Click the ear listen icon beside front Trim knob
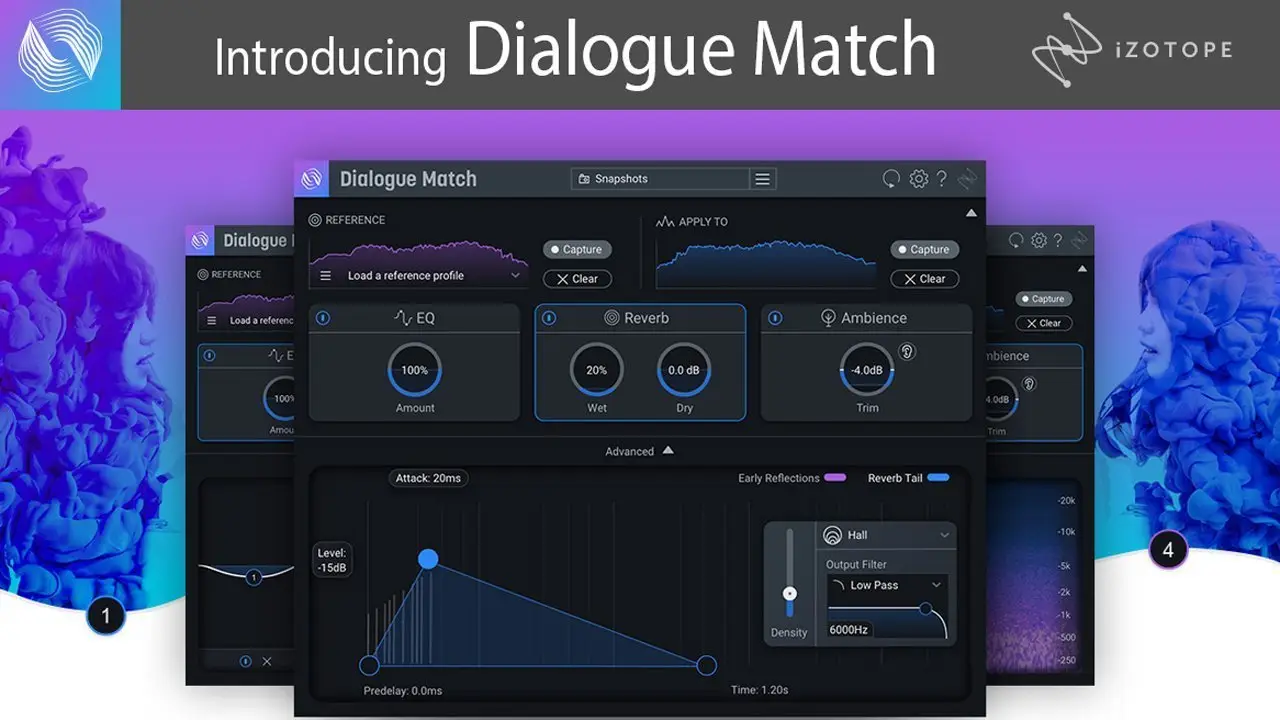 (x=906, y=351)
